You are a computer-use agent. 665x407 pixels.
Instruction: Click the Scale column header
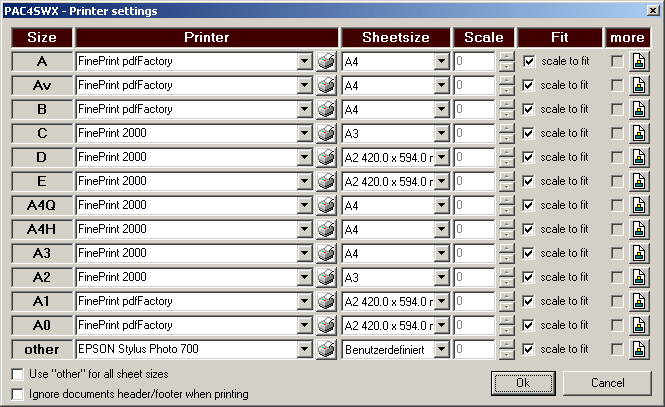click(x=484, y=38)
